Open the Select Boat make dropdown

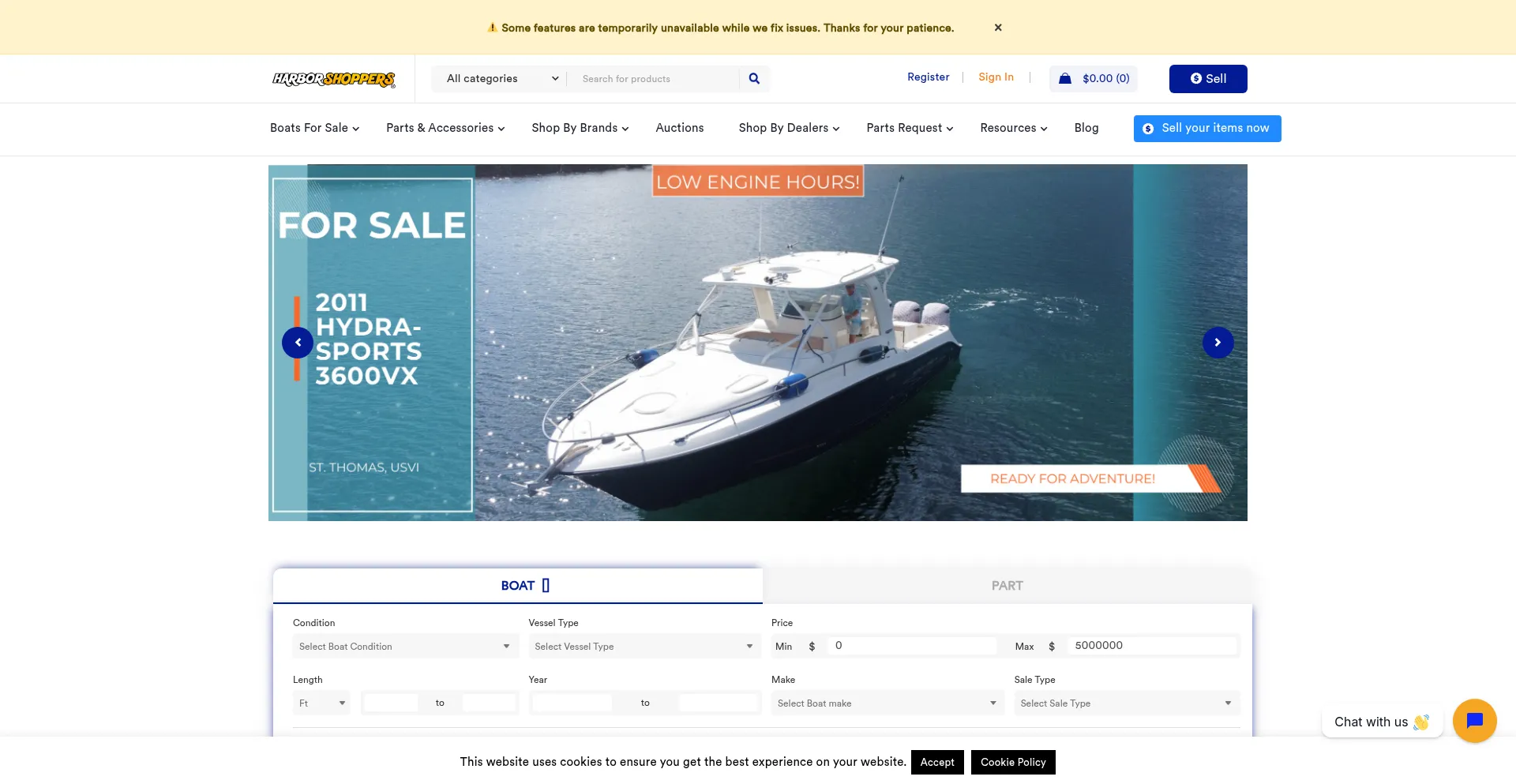(x=887, y=703)
